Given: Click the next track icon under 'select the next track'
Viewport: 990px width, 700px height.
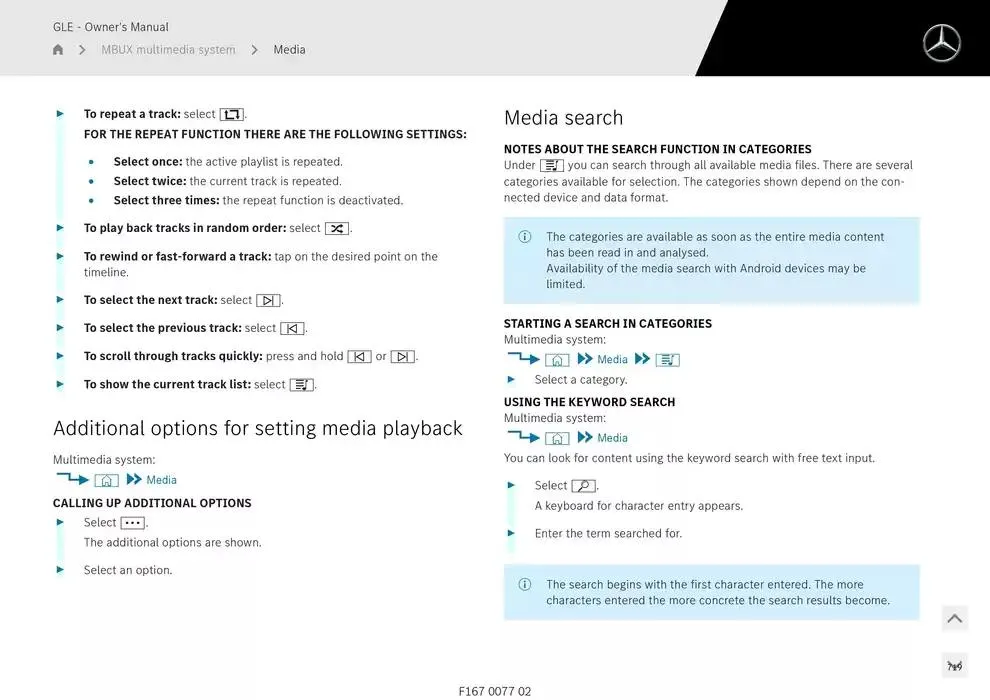Looking at the screenshot, I should pos(268,300).
